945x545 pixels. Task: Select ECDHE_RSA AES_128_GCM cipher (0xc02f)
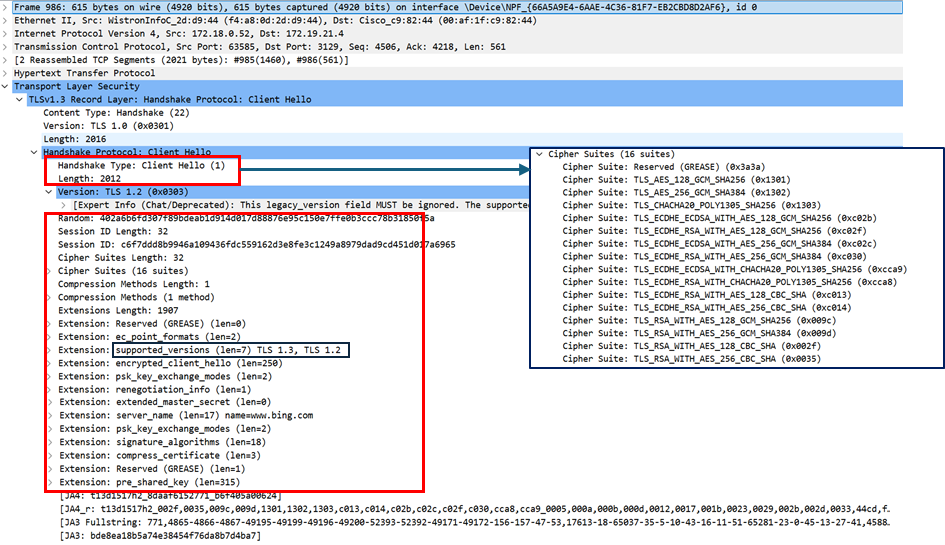click(714, 231)
